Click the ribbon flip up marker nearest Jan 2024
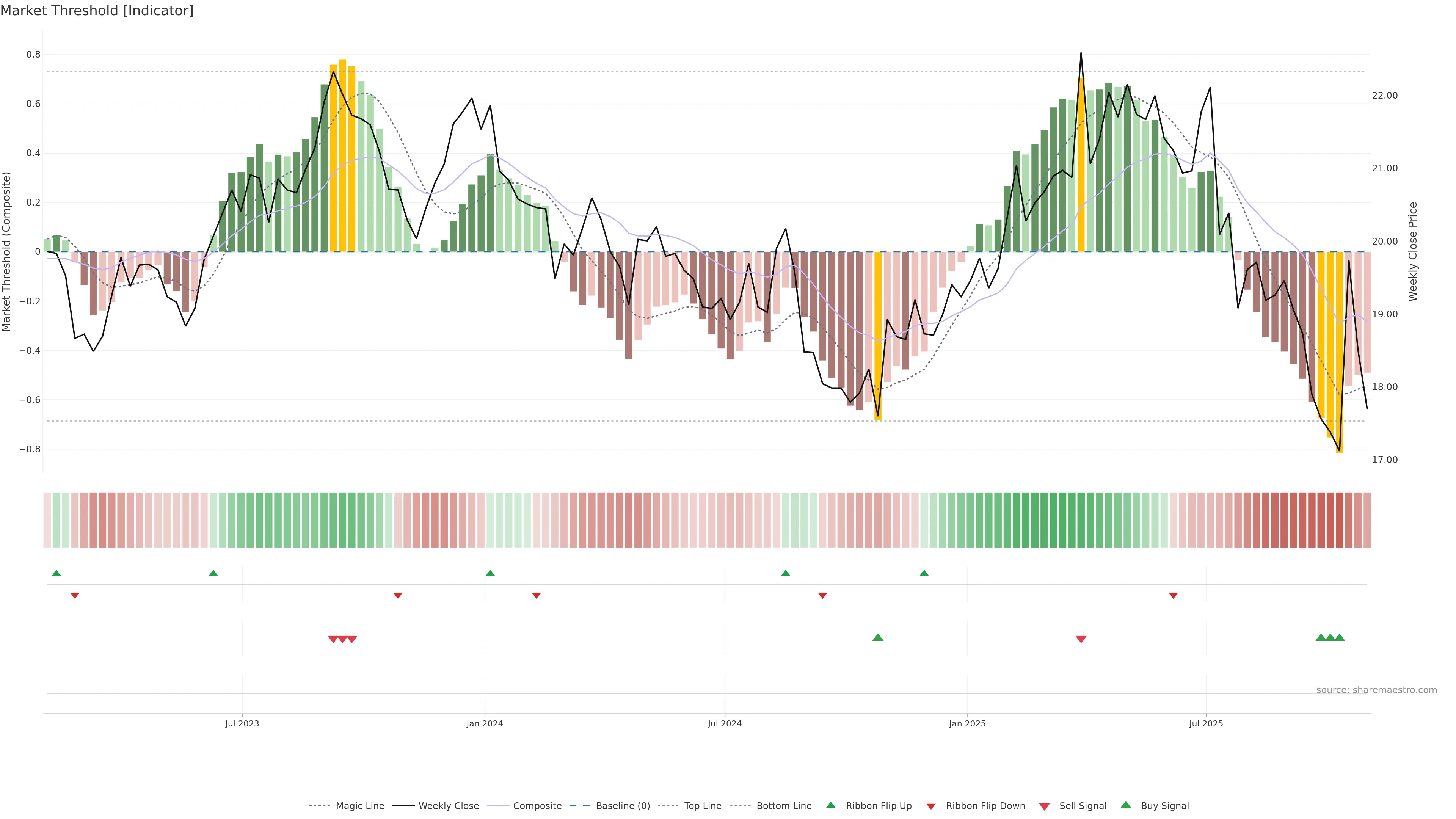Image resolution: width=1456 pixels, height=819 pixels. pos(490,573)
